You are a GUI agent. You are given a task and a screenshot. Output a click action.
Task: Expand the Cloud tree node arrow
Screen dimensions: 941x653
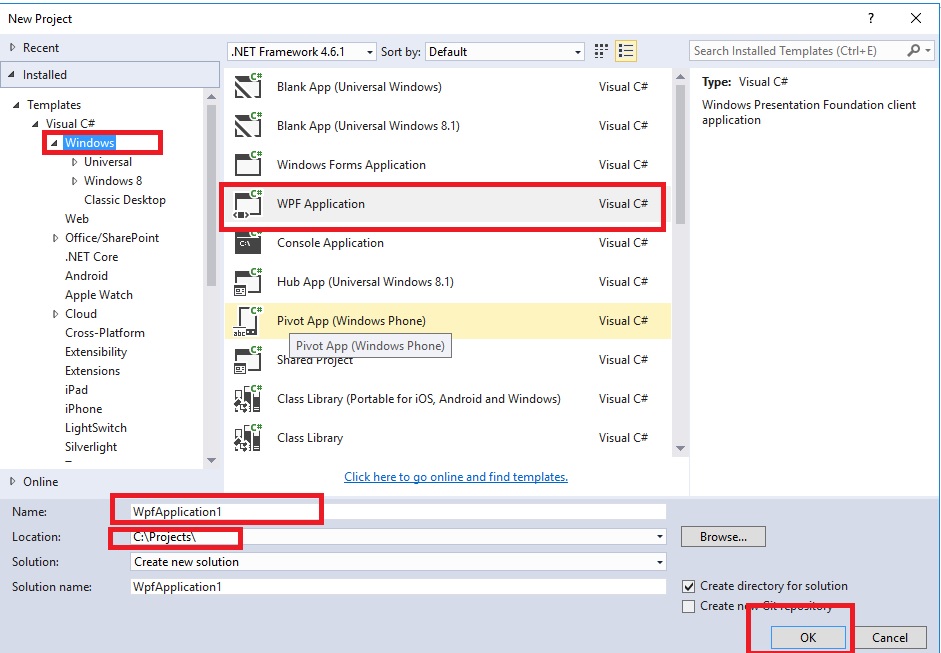[55, 314]
